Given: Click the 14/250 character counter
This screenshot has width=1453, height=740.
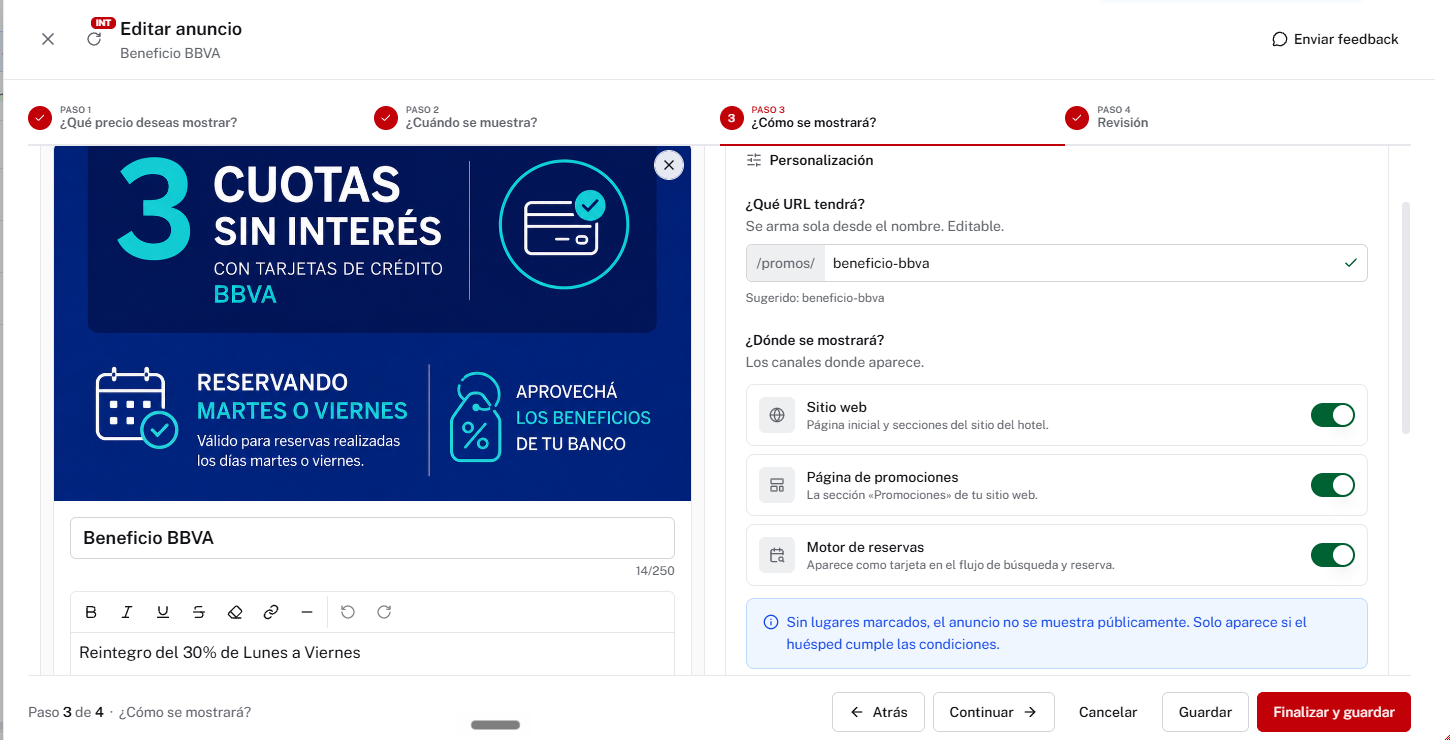Looking at the screenshot, I should click(x=655, y=571).
